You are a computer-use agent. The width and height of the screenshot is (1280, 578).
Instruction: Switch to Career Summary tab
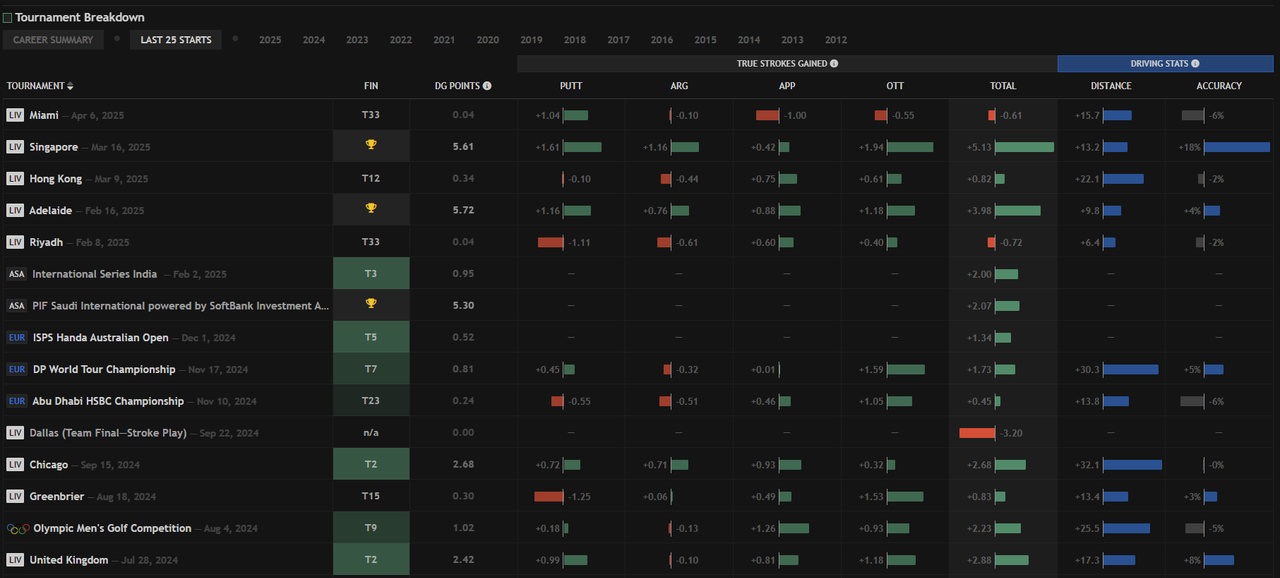[53, 40]
